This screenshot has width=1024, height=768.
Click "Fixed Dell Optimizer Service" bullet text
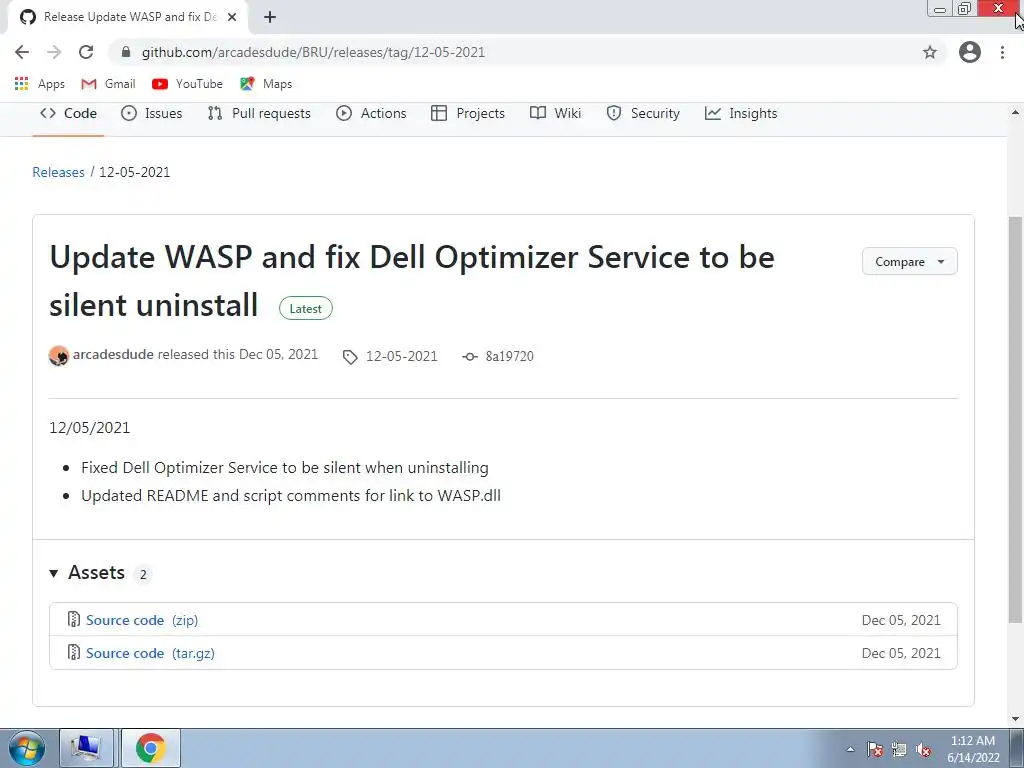(x=285, y=468)
